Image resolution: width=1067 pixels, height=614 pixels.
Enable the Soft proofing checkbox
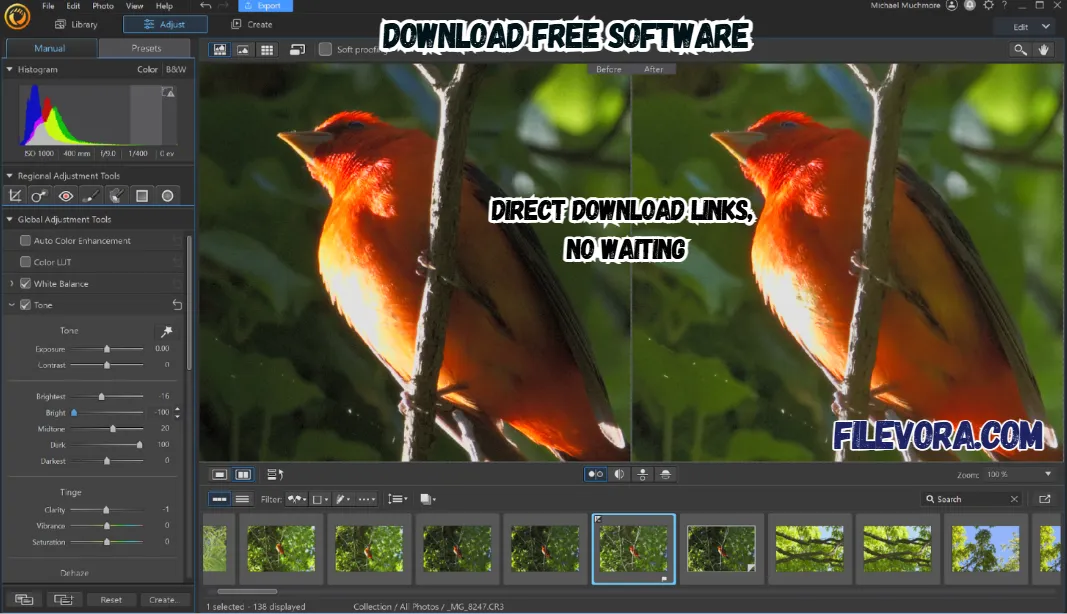click(325, 48)
